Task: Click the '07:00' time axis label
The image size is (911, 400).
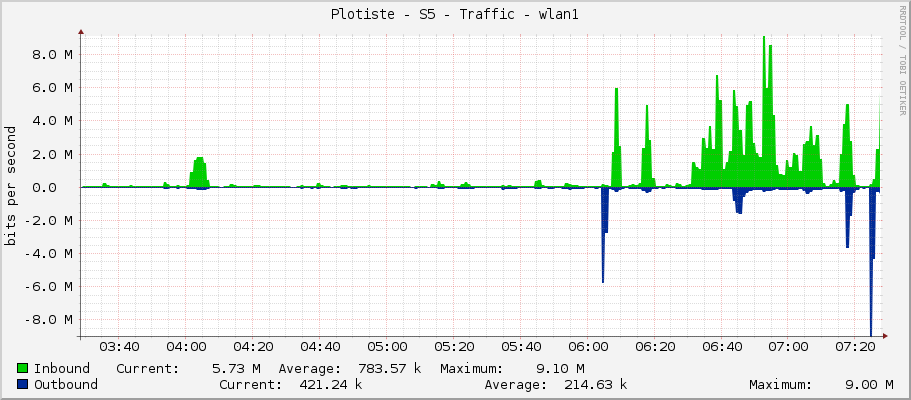Action: click(x=788, y=348)
